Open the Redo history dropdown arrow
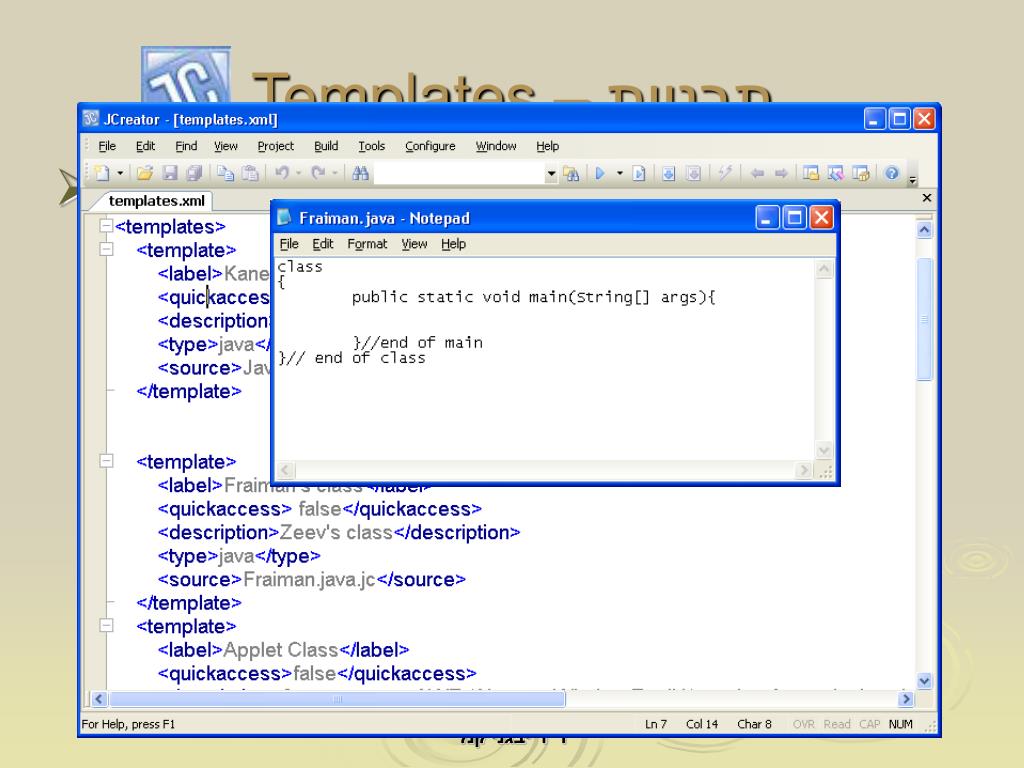 point(335,173)
